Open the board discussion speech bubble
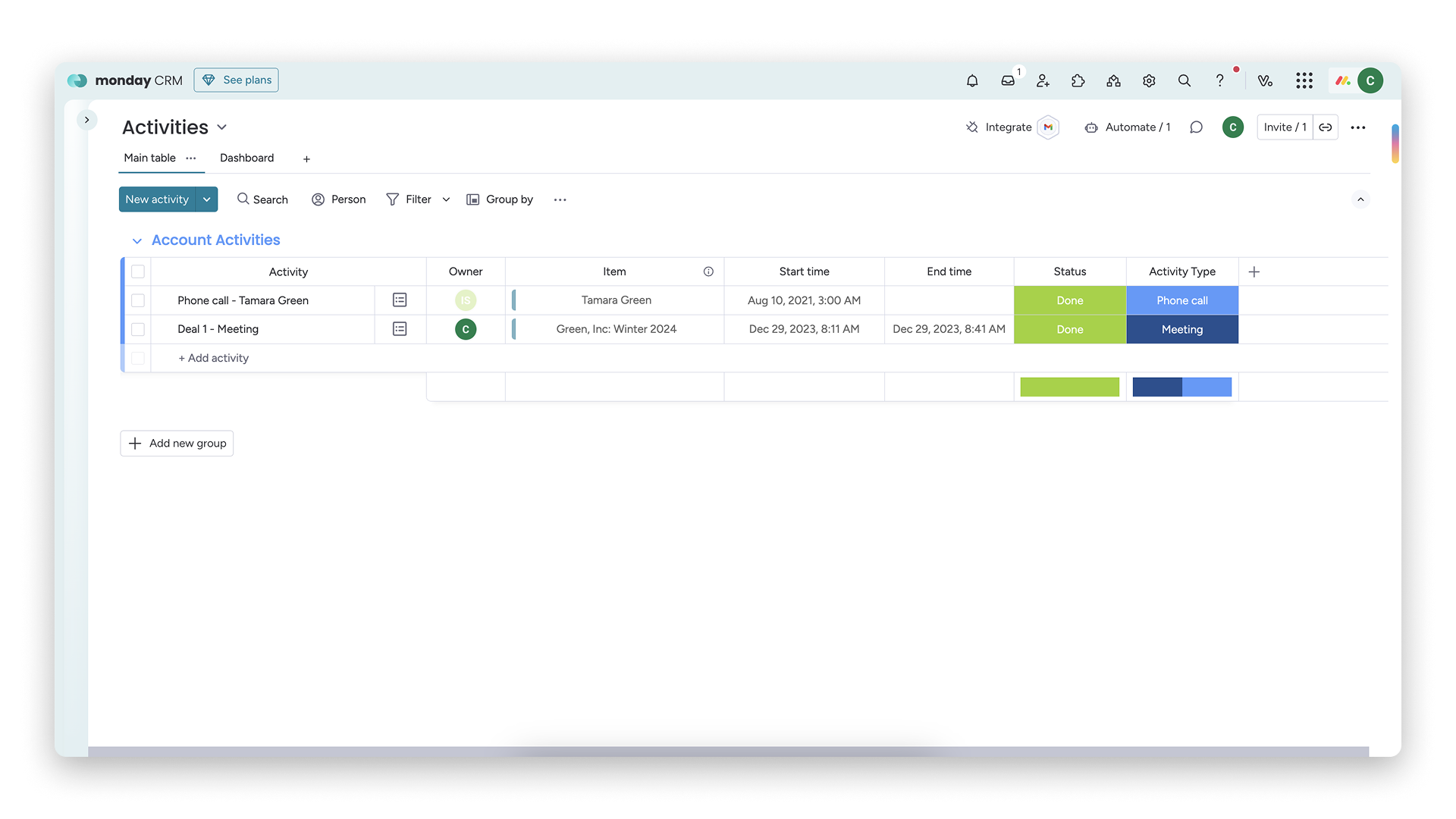1456x819 pixels. (x=1196, y=127)
